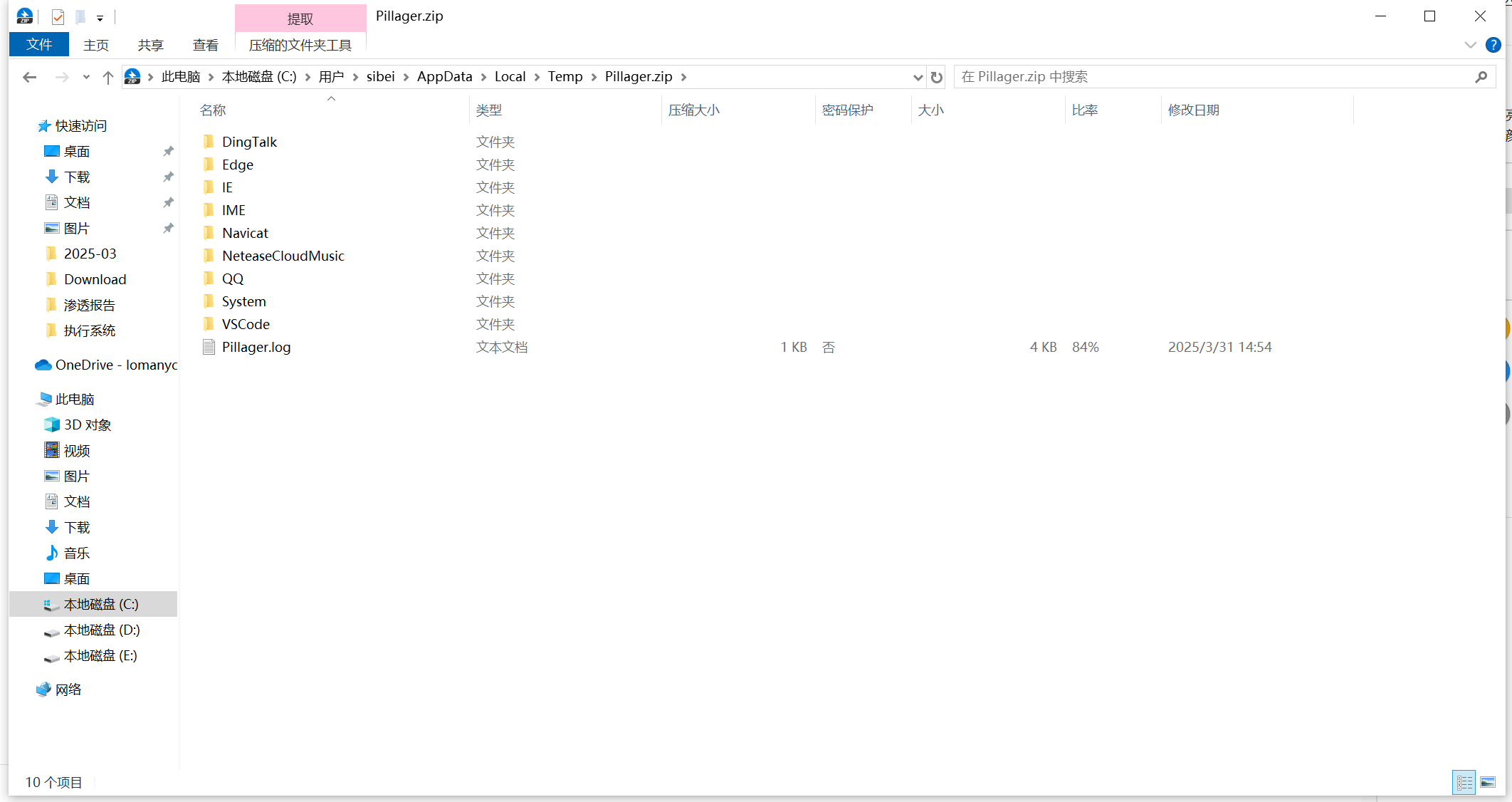Open the 文件 menu tab
The image size is (1512, 802).
(39, 45)
